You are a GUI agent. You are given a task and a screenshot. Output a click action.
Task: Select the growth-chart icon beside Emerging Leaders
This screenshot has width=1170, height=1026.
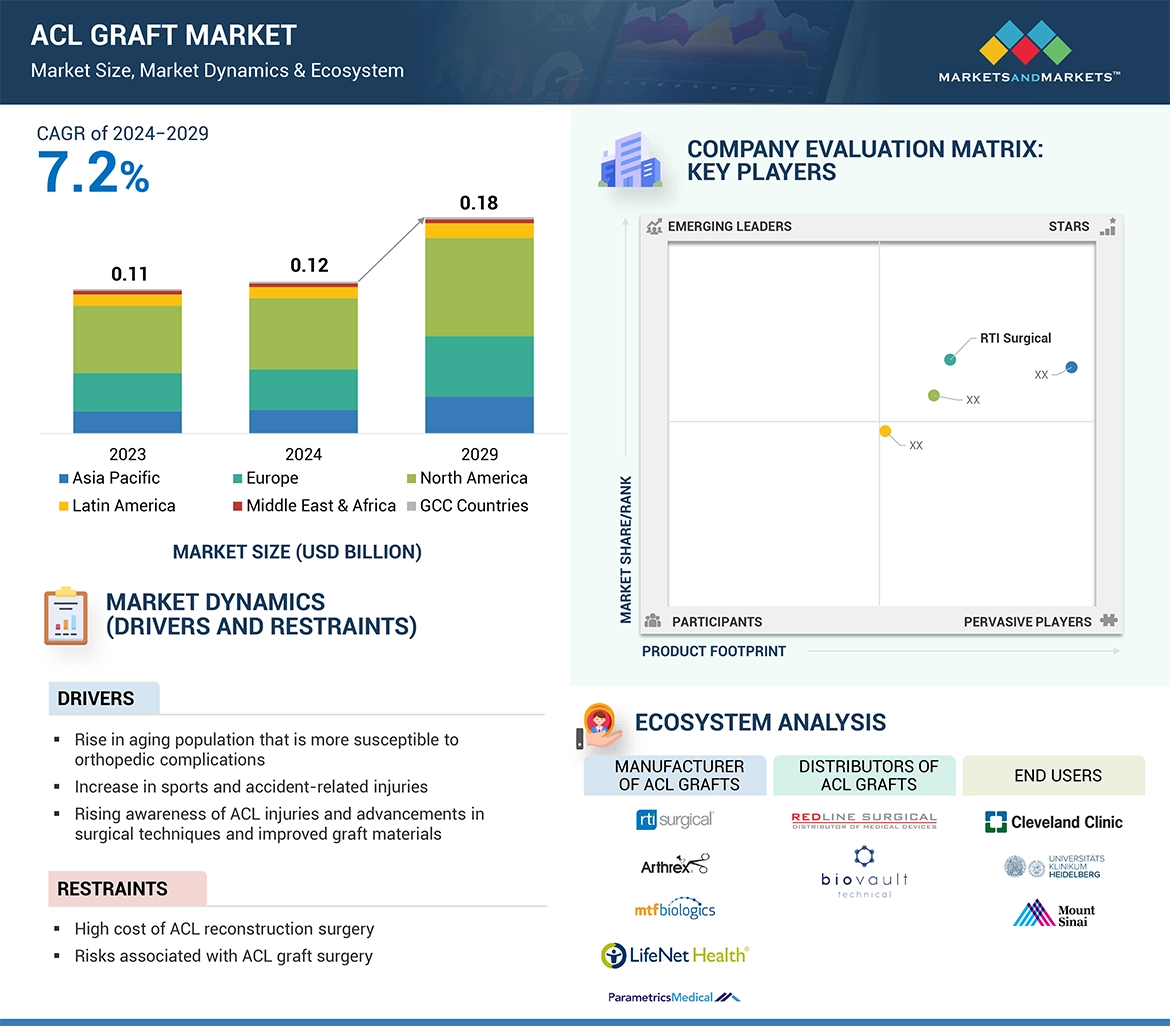pyautogui.click(x=655, y=227)
